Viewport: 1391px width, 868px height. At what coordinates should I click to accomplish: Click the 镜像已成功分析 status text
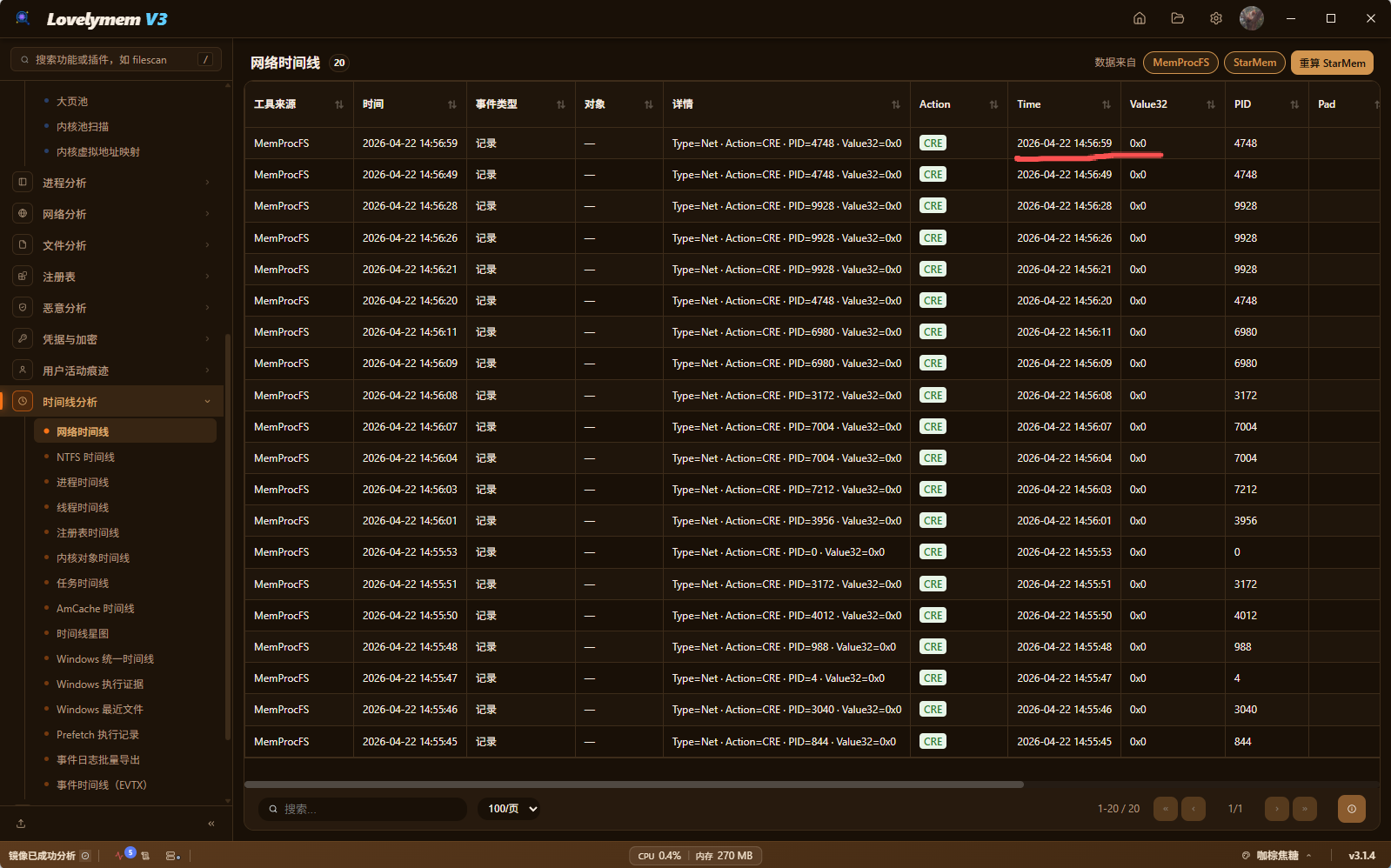tap(42, 856)
